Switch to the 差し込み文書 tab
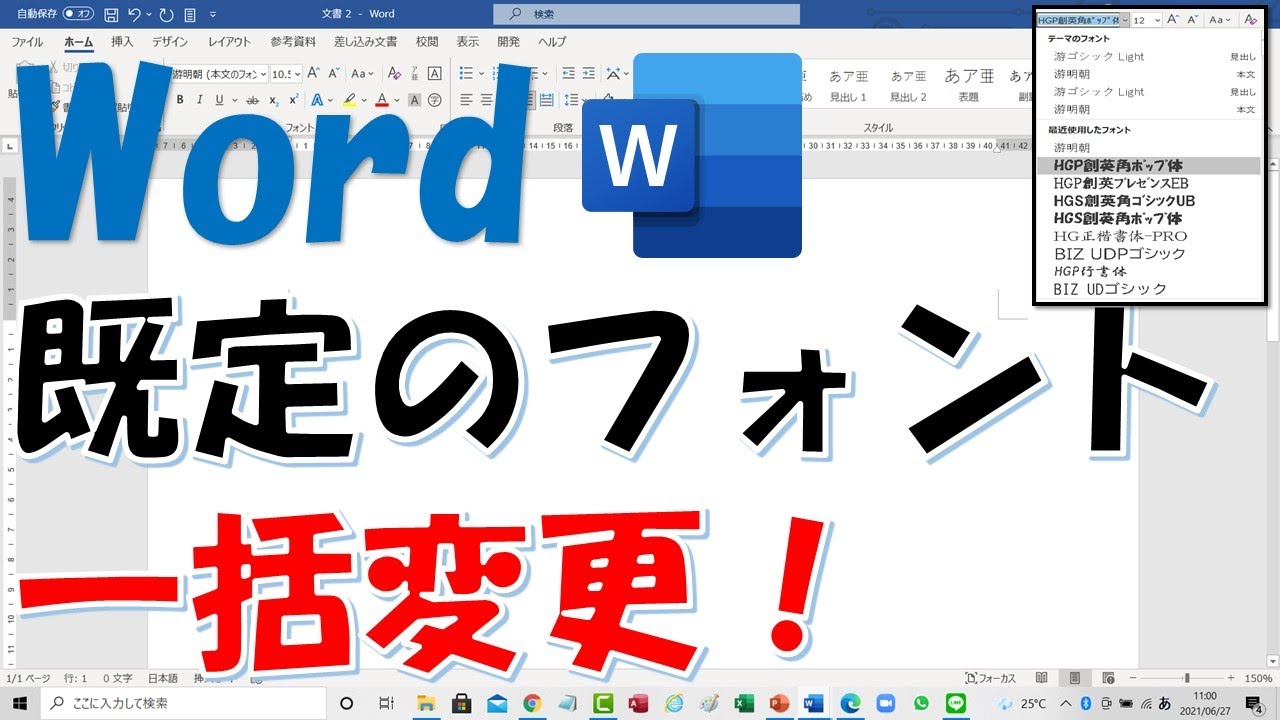This screenshot has height=720, width=1280. click(x=365, y=42)
